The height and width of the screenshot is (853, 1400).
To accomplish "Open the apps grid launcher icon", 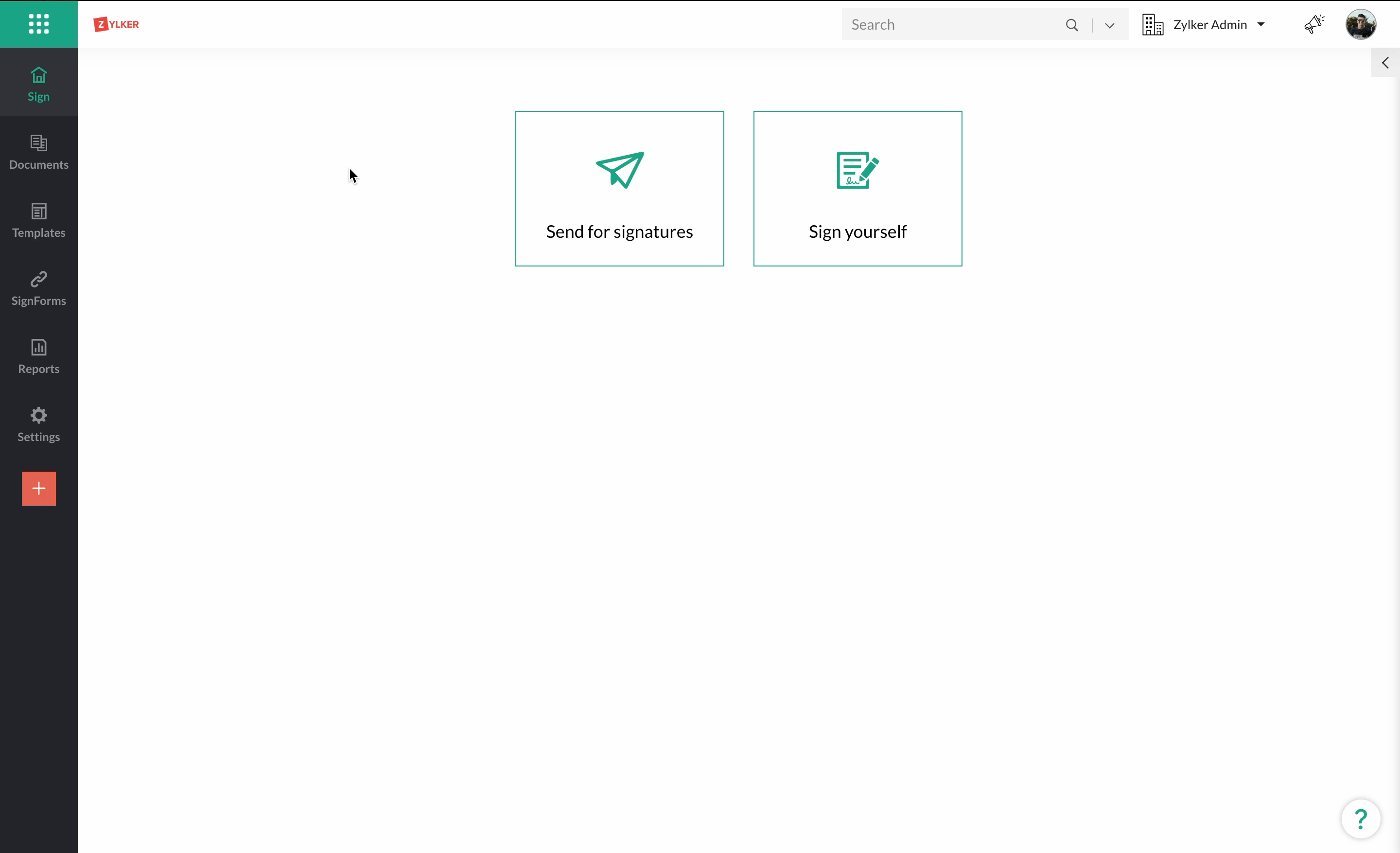I will point(38,24).
